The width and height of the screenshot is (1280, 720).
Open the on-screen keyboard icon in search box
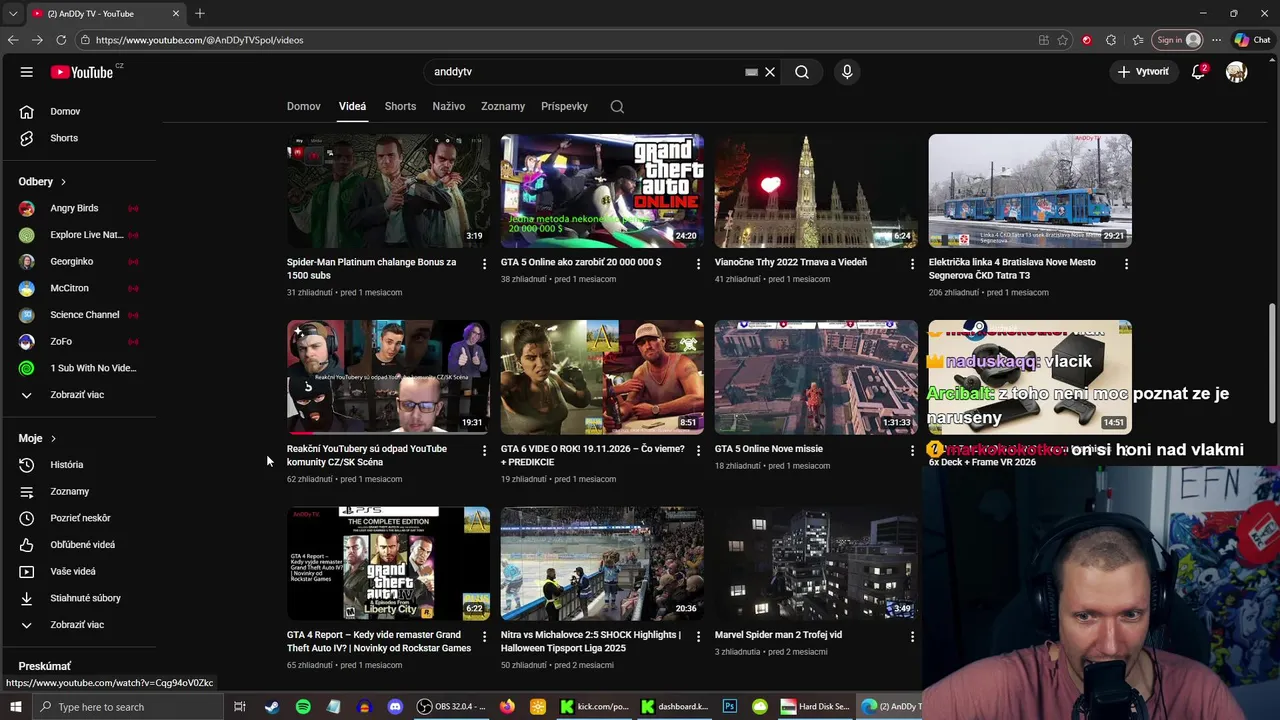tap(751, 72)
